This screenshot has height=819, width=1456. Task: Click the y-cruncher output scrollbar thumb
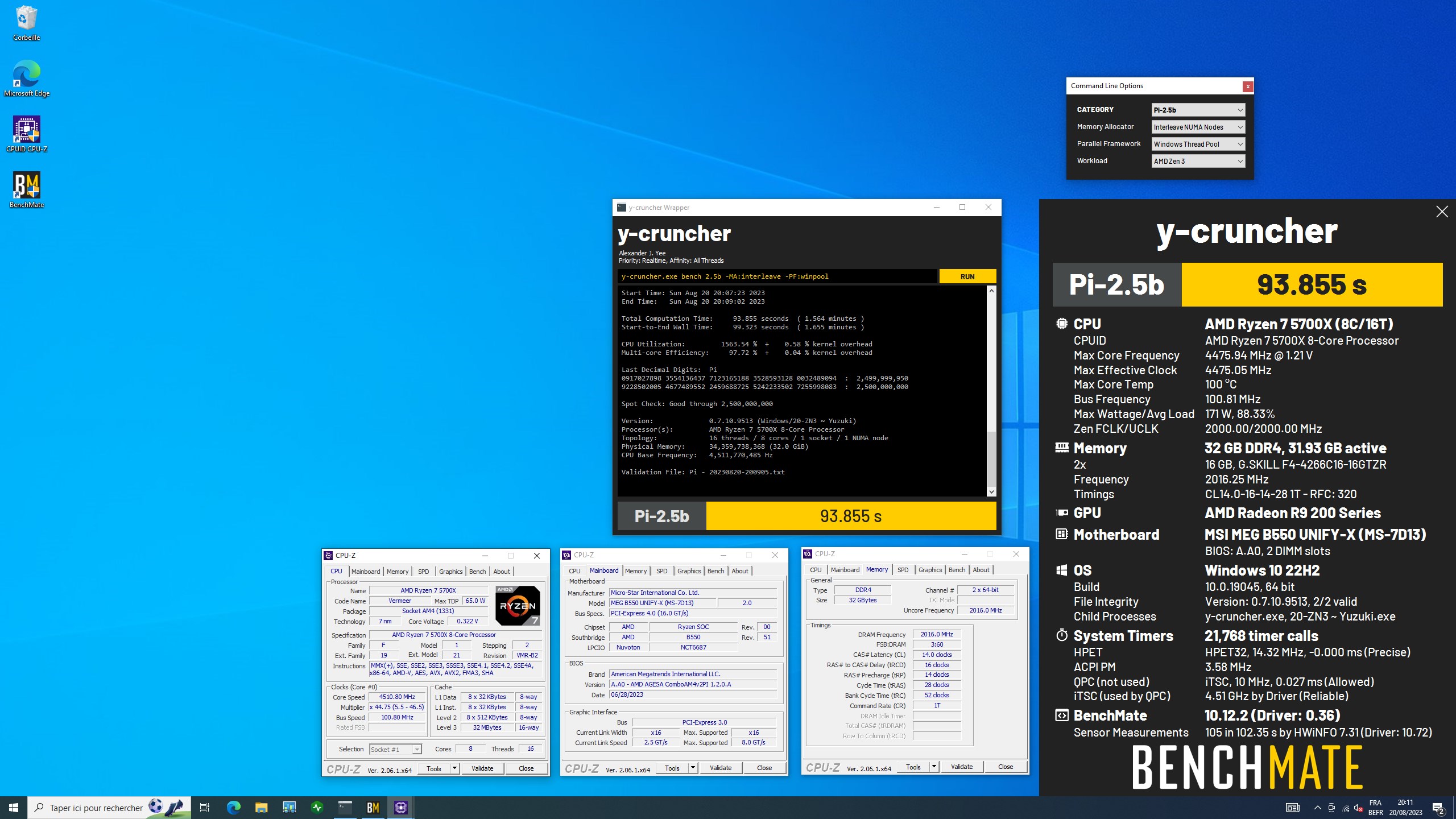[991, 459]
